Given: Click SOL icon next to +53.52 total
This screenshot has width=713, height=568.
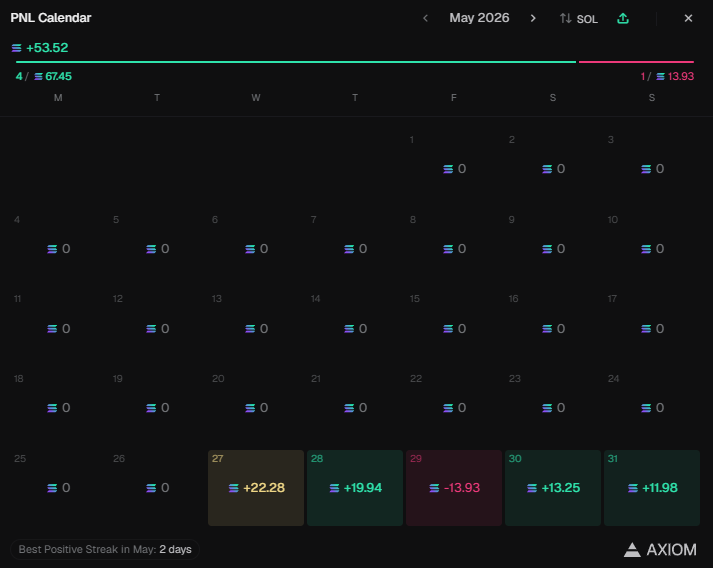Looking at the screenshot, I should pyautogui.click(x=17, y=48).
